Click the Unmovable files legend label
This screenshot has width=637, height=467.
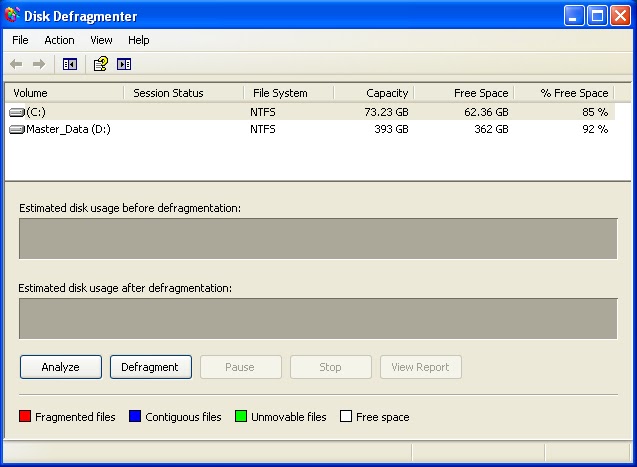tap(289, 417)
